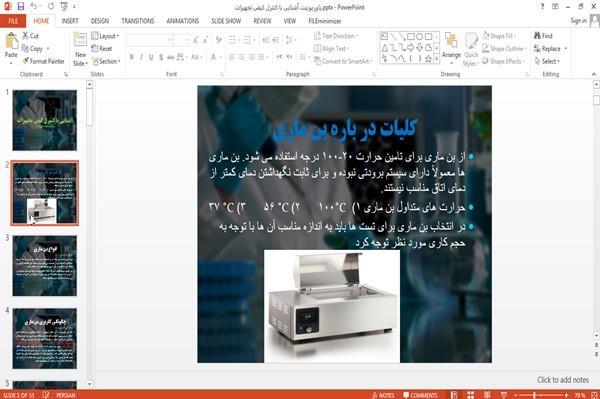600x399 pixels.
Task: Clear all formatting
Action: tap(218, 40)
